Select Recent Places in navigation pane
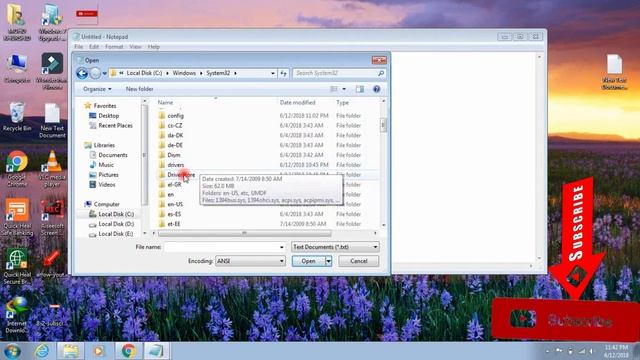The height and width of the screenshot is (360, 640). (115, 125)
